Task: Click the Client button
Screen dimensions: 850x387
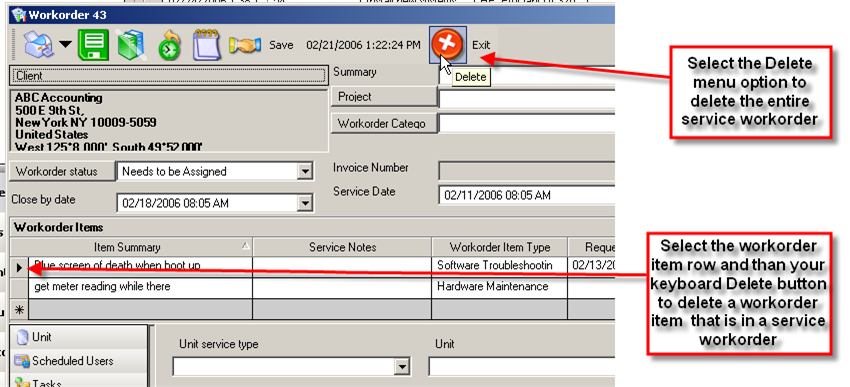Action: point(169,76)
